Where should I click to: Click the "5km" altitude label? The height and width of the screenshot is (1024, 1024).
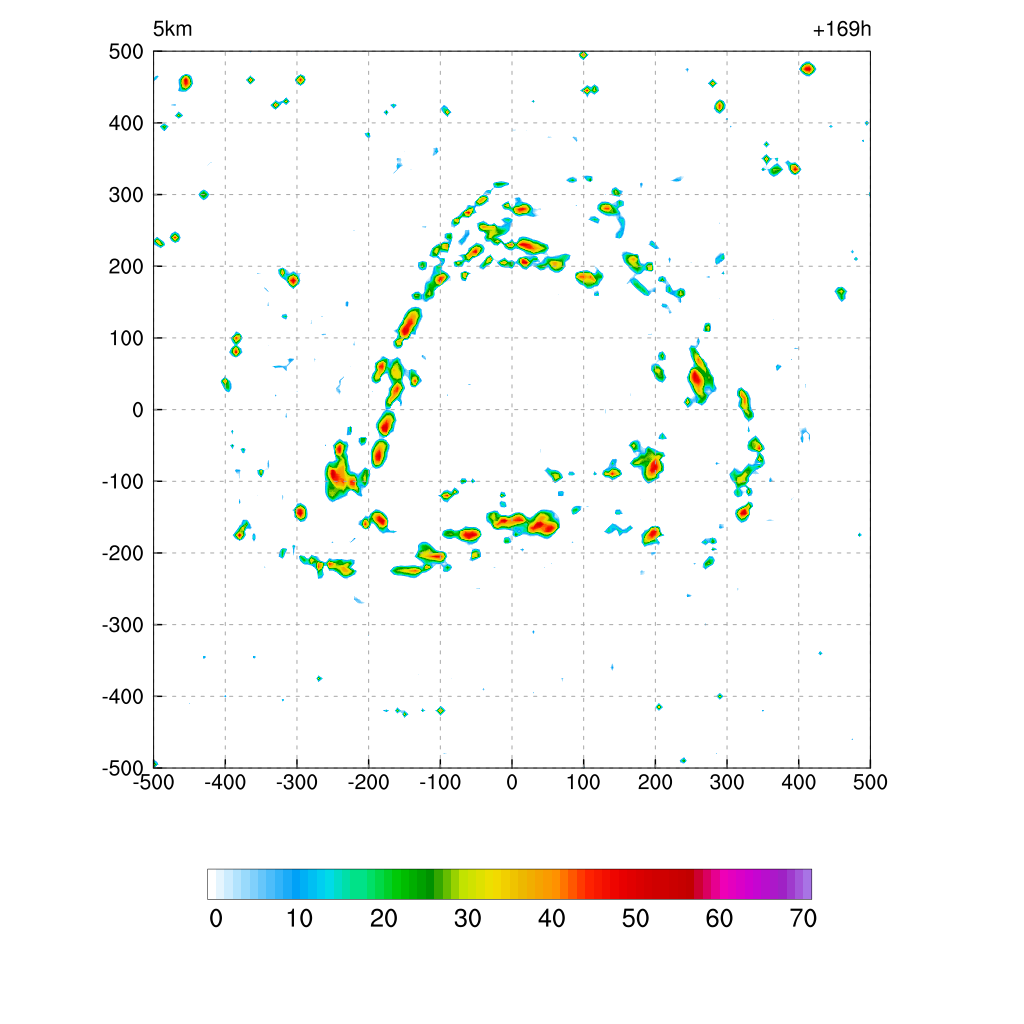[x=172, y=29]
